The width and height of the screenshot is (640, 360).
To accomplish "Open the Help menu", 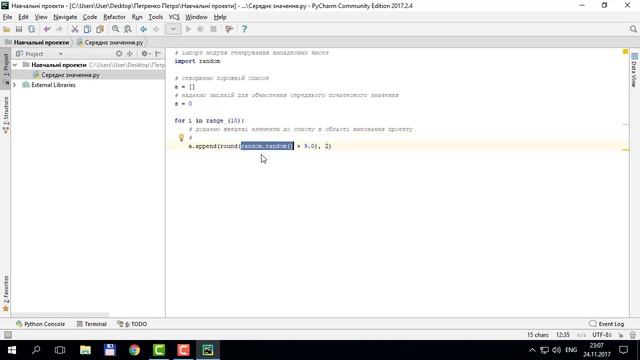I will [220, 17].
